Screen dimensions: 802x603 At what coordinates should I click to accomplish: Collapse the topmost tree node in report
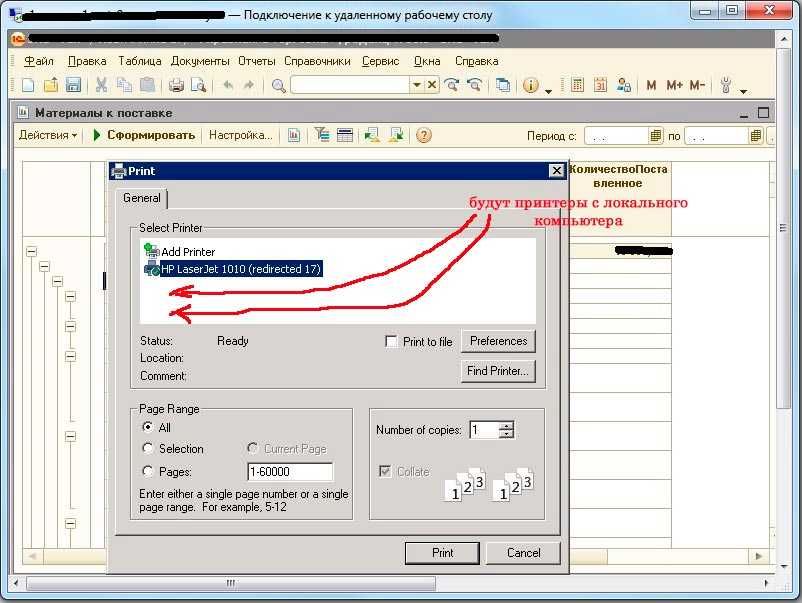pos(31,252)
